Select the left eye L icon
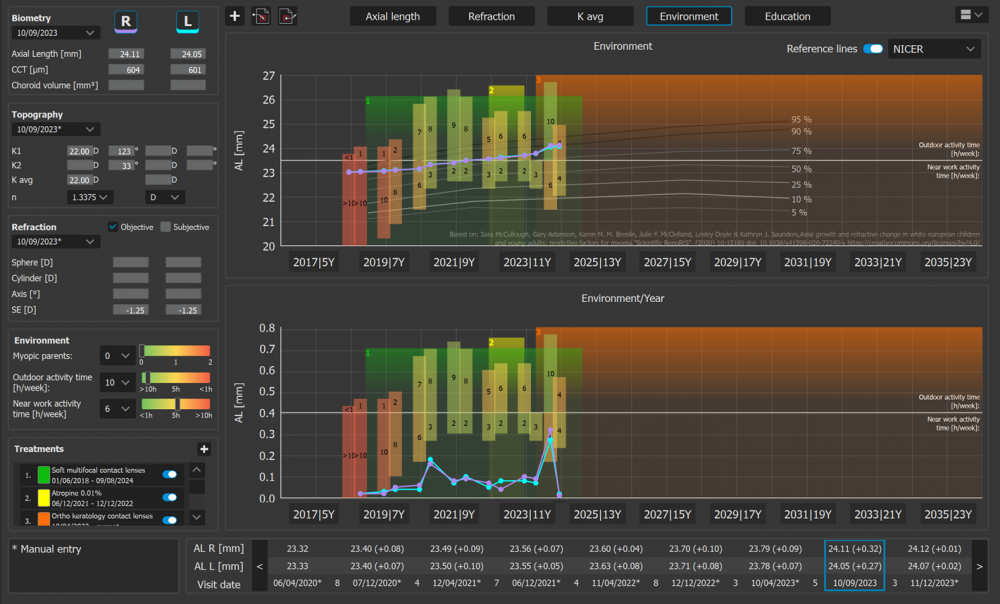Screen dimensions: 1000x604 [x=188, y=22]
